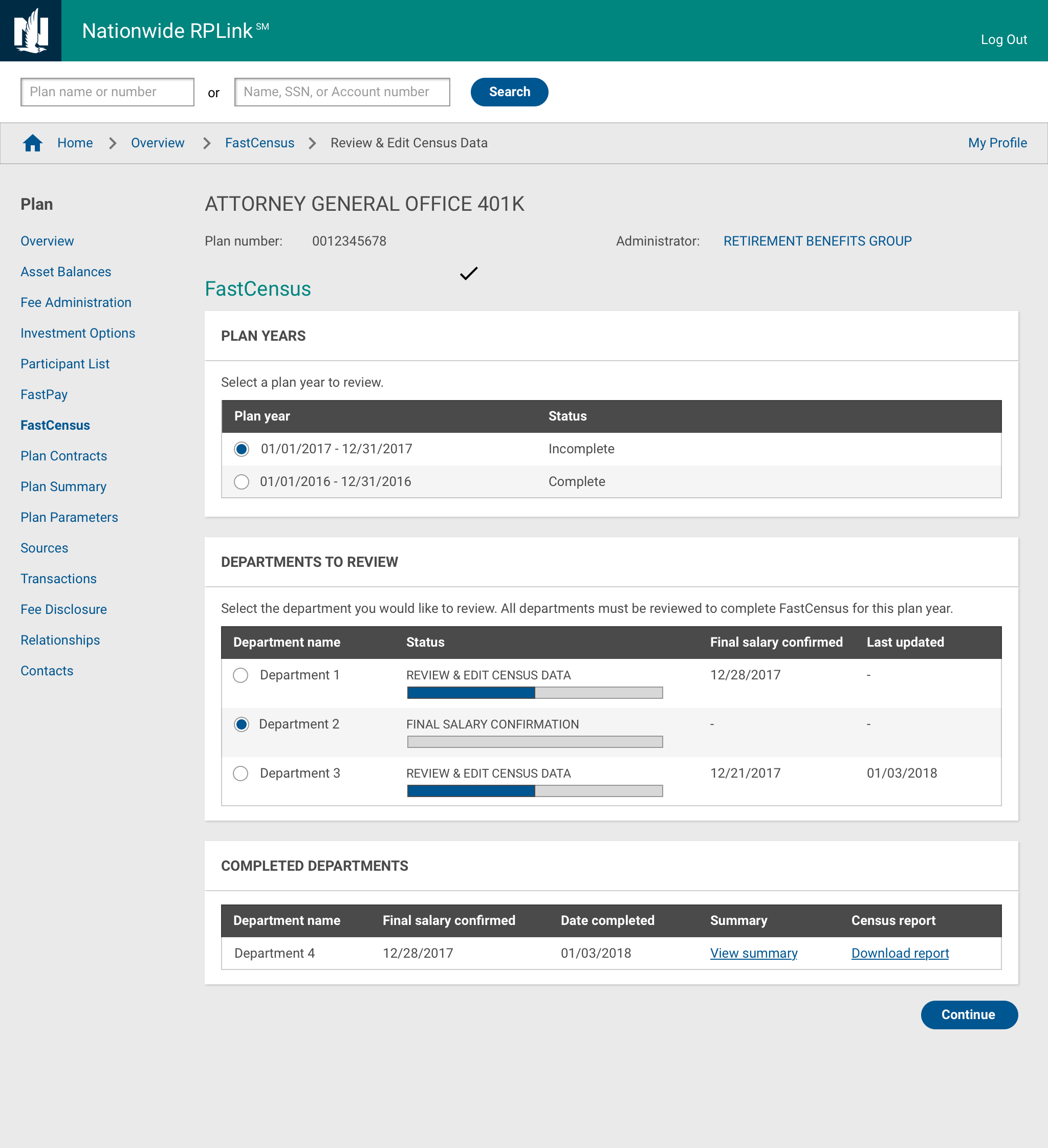Select the 01/01/2016 - 12/31/2016 plan year
1048x1148 pixels.
(241, 481)
